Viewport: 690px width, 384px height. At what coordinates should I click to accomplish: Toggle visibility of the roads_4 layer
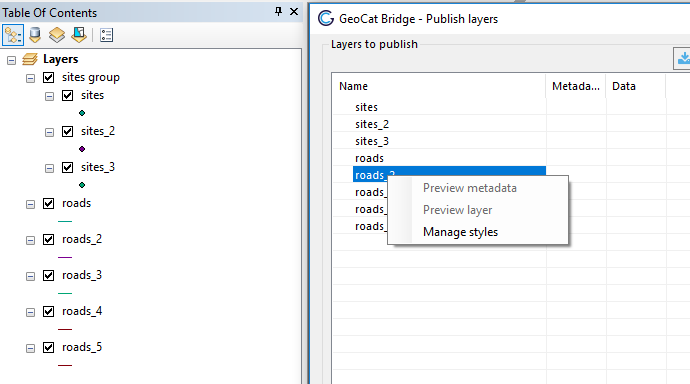tap(48, 311)
